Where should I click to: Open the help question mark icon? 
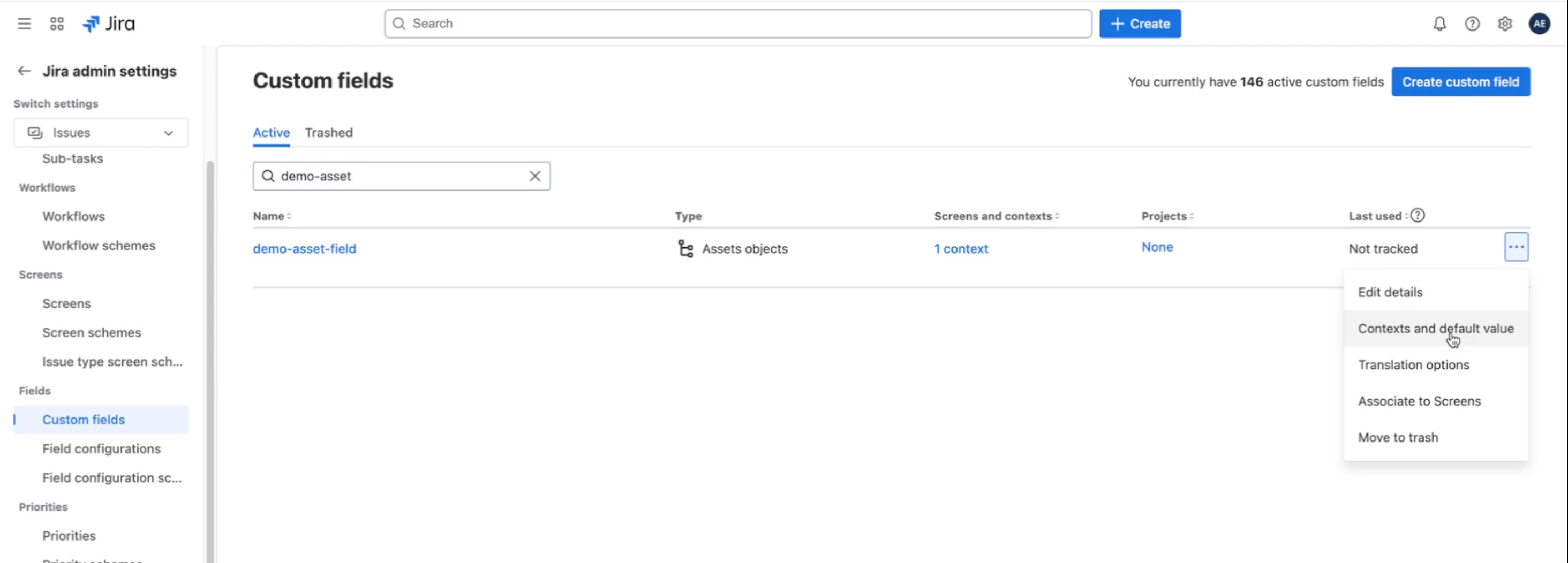[1472, 23]
